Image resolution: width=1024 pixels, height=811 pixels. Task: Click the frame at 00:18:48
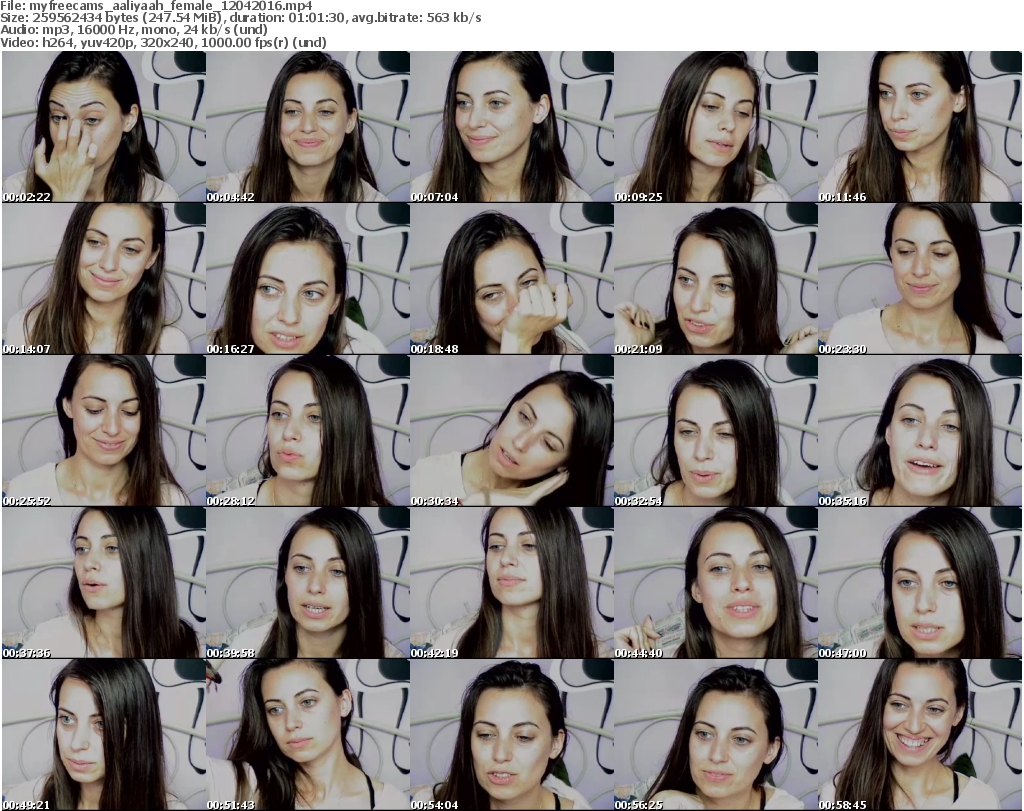511,279
